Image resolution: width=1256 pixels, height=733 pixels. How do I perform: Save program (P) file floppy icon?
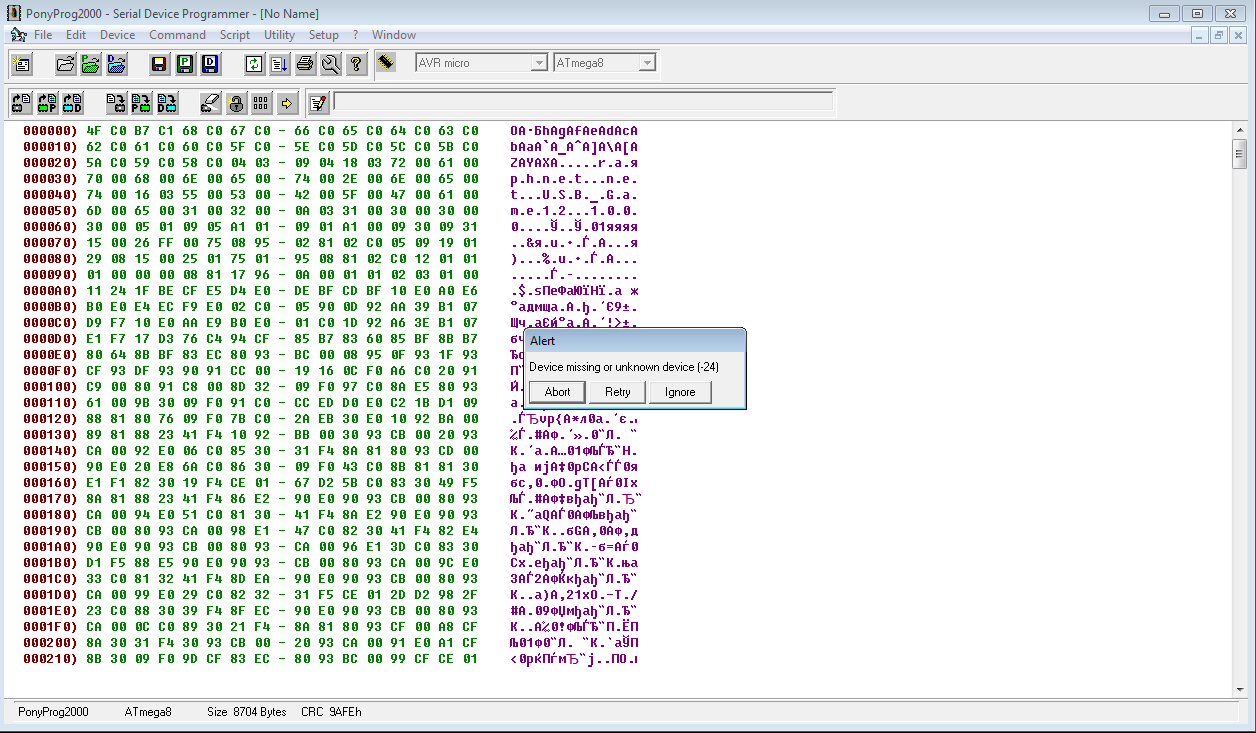point(184,64)
